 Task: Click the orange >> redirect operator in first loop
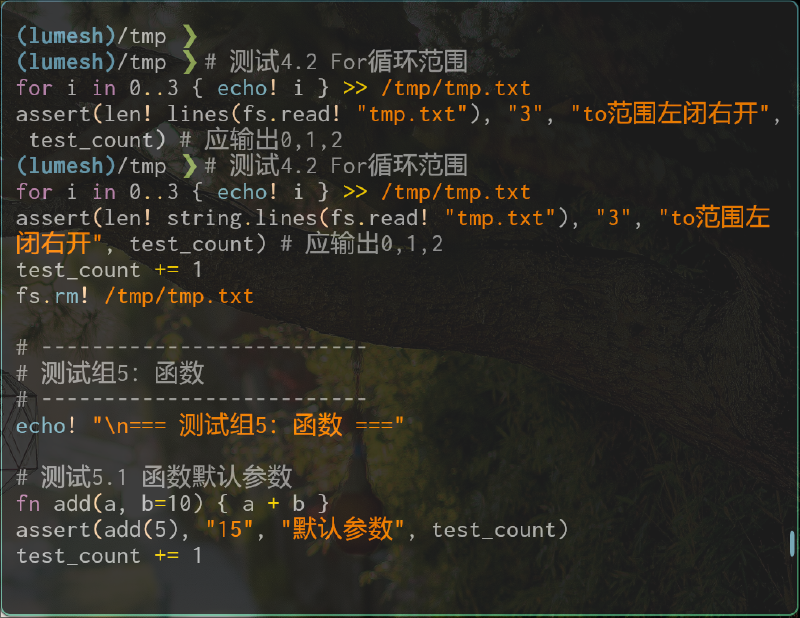pyautogui.click(x=355, y=88)
